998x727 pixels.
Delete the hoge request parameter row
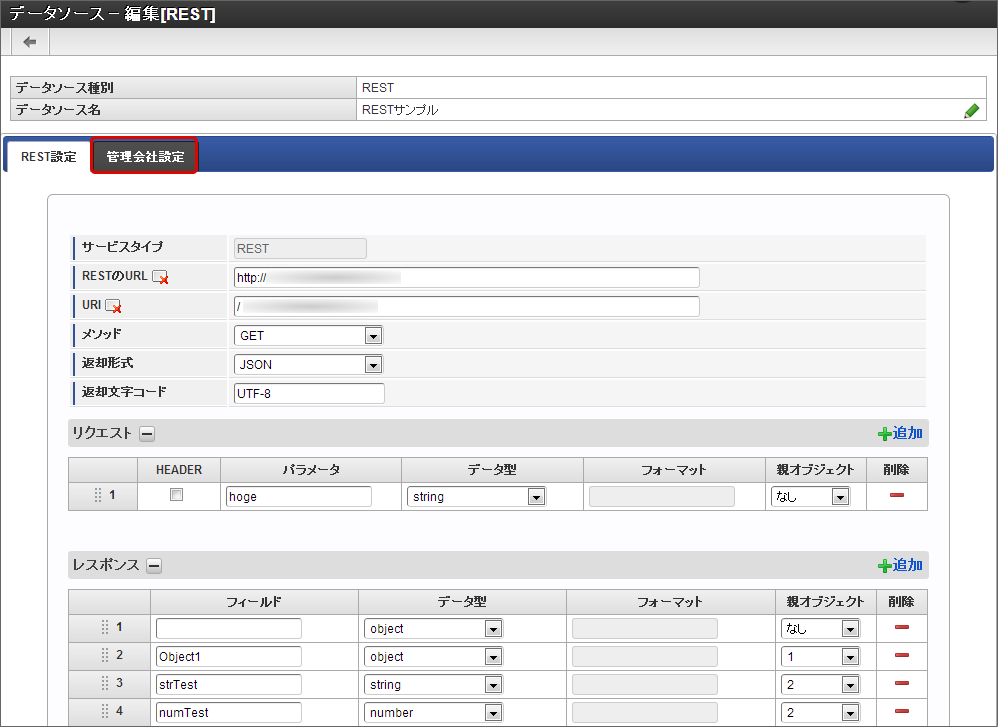pyautogui.click(x=896, y=496)
